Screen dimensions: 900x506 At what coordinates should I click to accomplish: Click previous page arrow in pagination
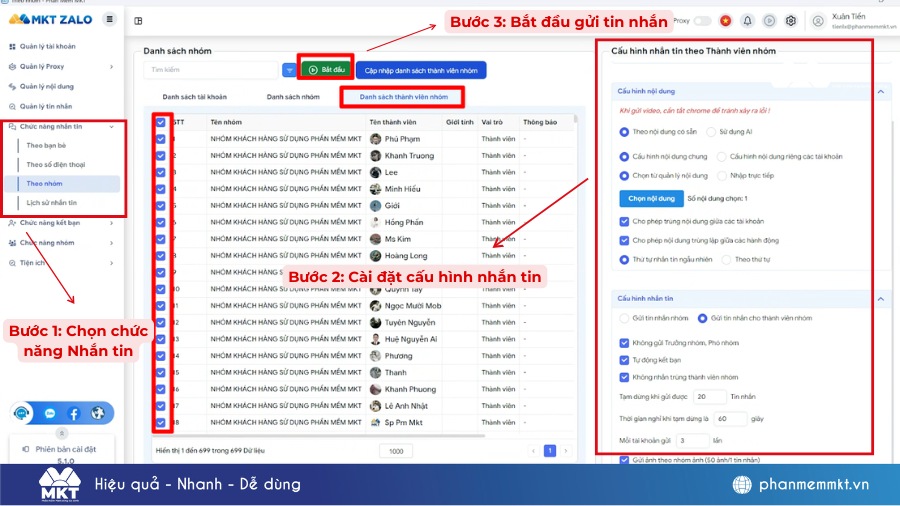click(x=533, y=451)
